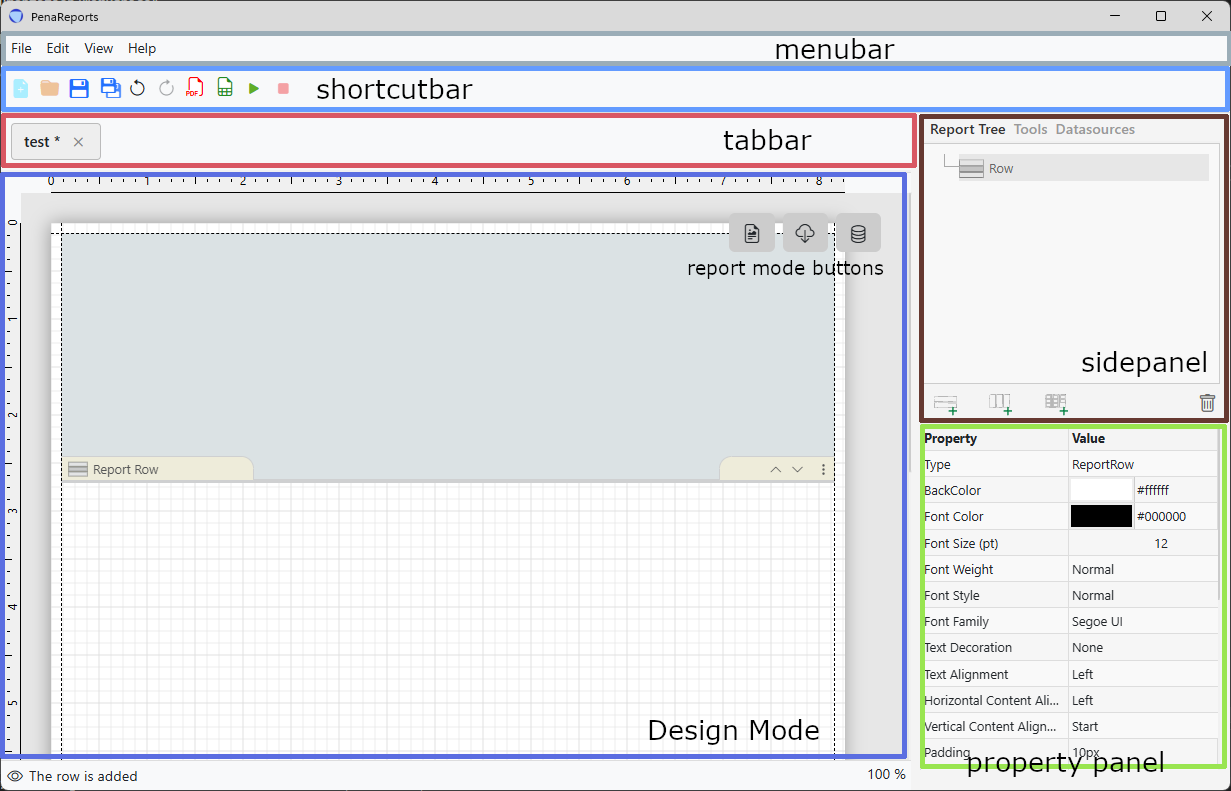Add a new row from the sidepanel

tap(945, 403)
